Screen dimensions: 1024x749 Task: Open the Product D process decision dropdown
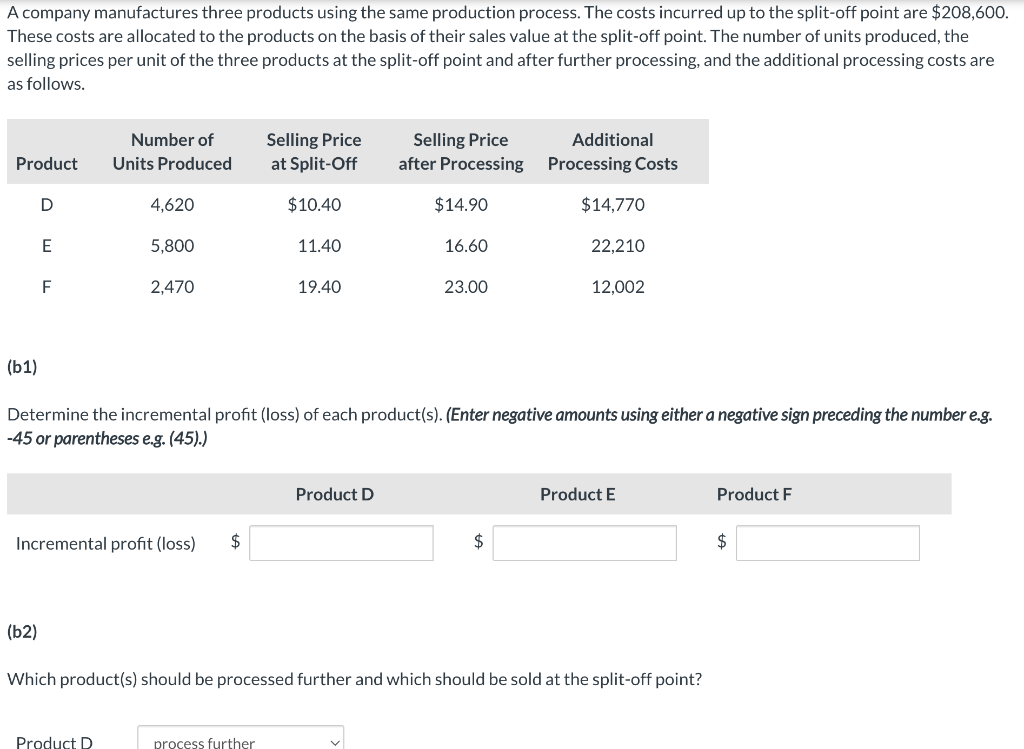click(x=240, y=741)
